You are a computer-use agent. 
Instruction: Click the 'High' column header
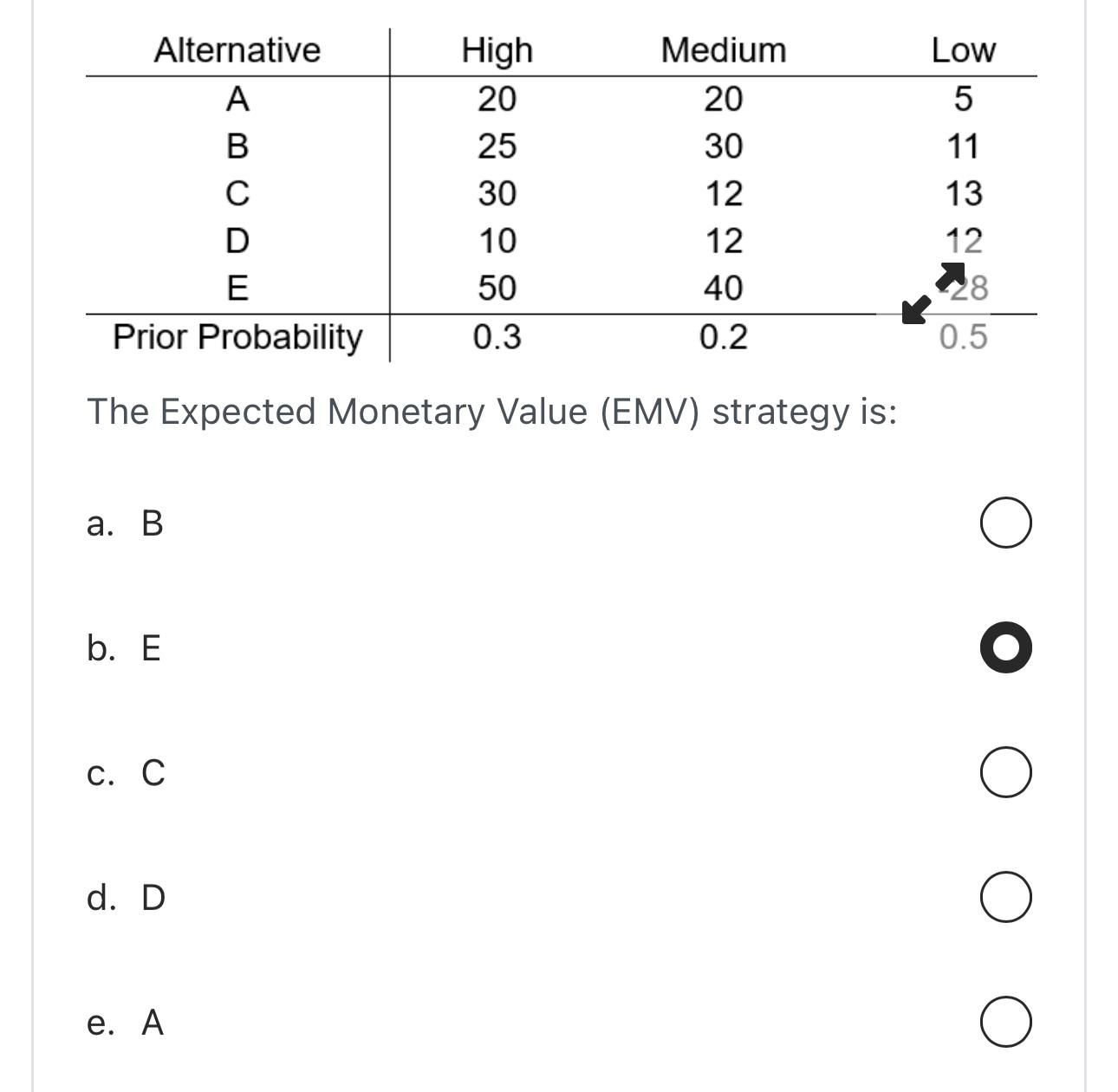click(x=496, y=50)
